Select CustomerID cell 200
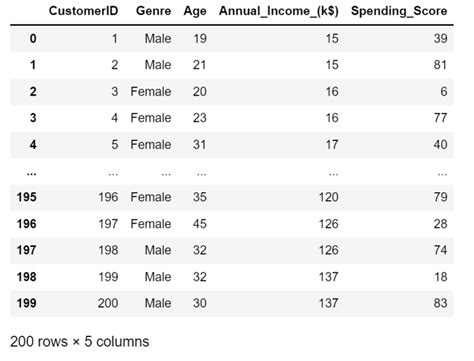Viewport: 474px width, 361px height. click(x=108, y=303)
